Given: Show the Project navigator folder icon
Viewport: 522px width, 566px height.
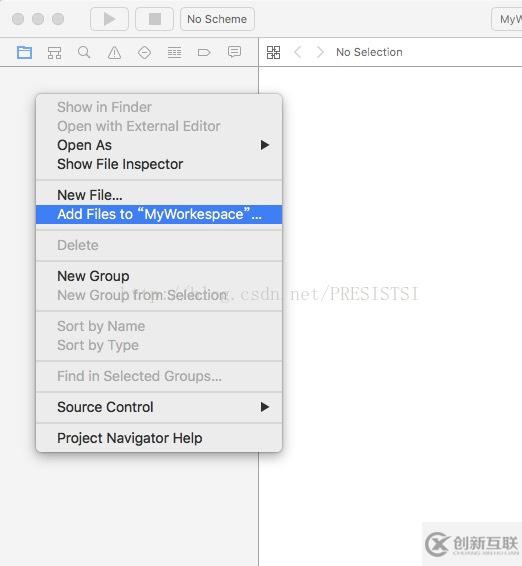Looking at the screenshot, I should click(x=25, y=53).
